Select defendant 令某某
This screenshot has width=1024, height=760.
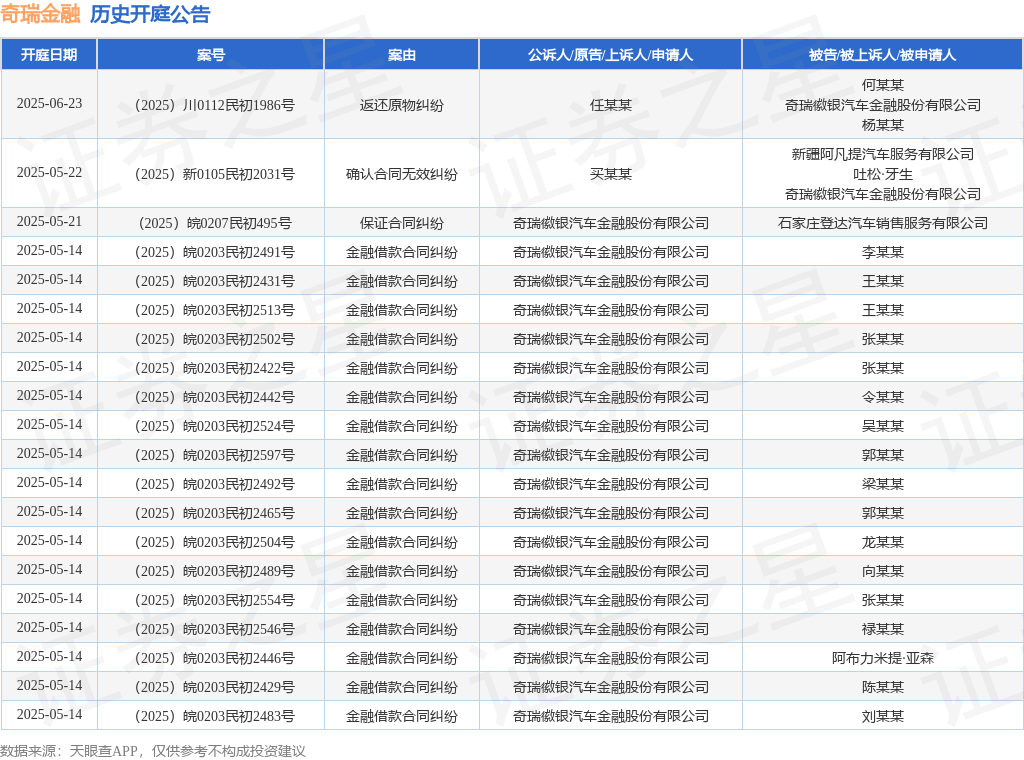coord(882,397)
